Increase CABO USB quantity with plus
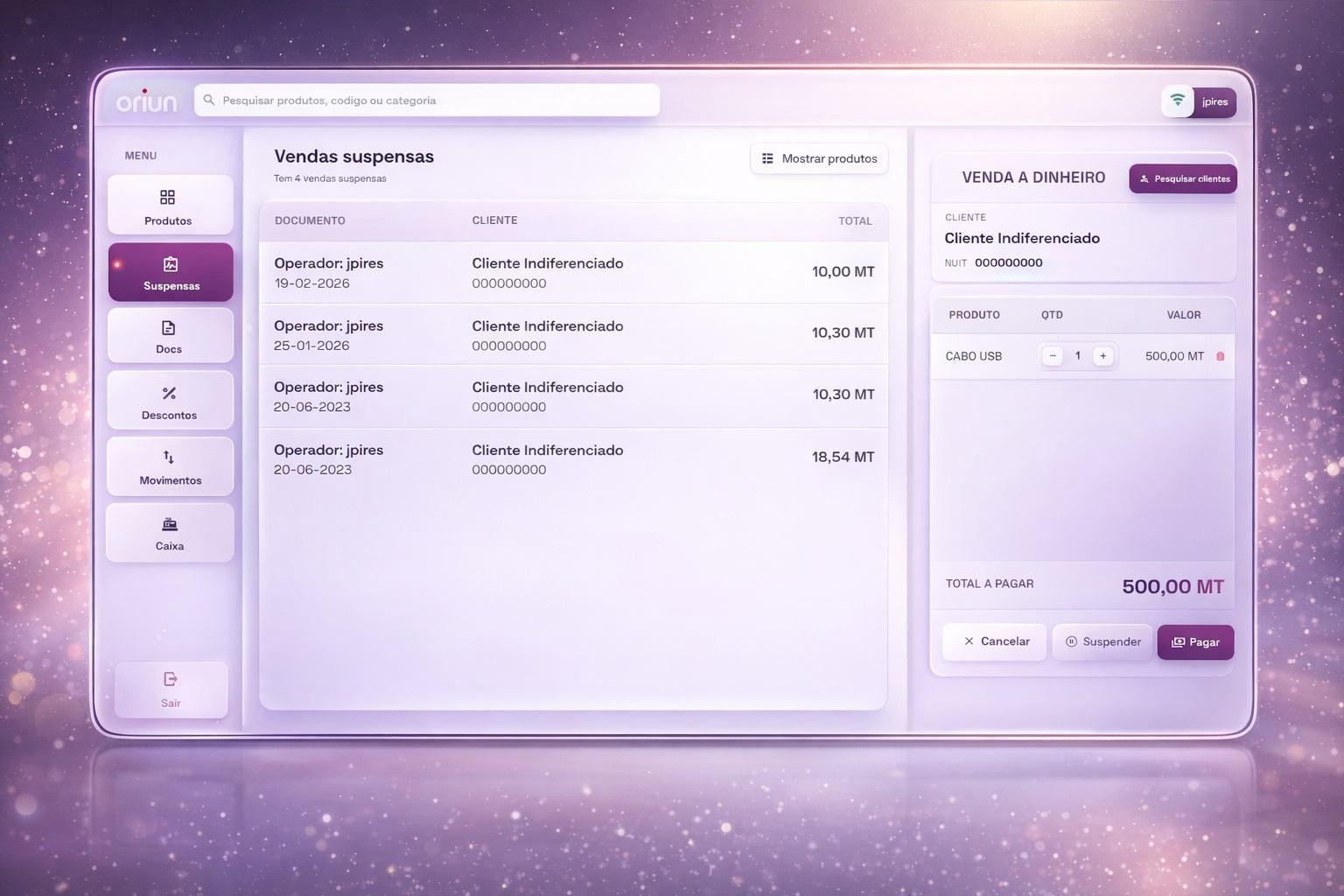Screen dimensions: 1344x896 1102,356
